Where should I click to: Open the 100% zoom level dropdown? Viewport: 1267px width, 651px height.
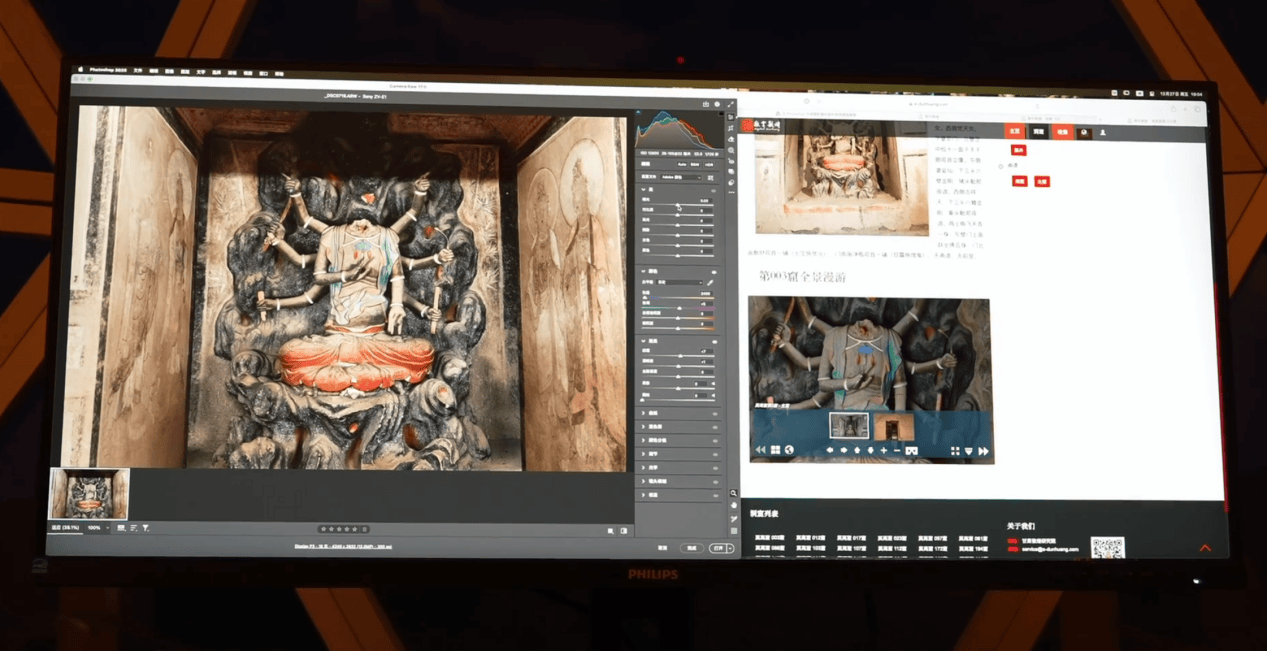[96, 528]
